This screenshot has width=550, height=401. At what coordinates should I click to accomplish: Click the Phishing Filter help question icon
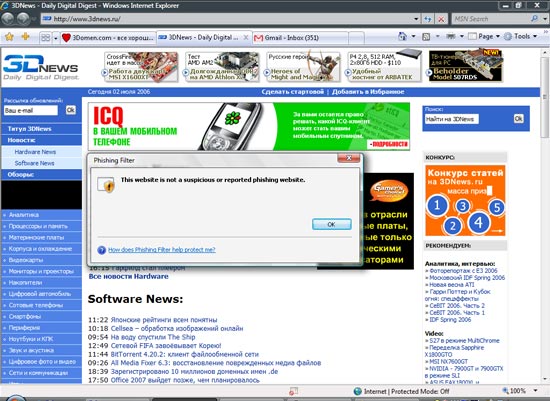tap(101, 250)
